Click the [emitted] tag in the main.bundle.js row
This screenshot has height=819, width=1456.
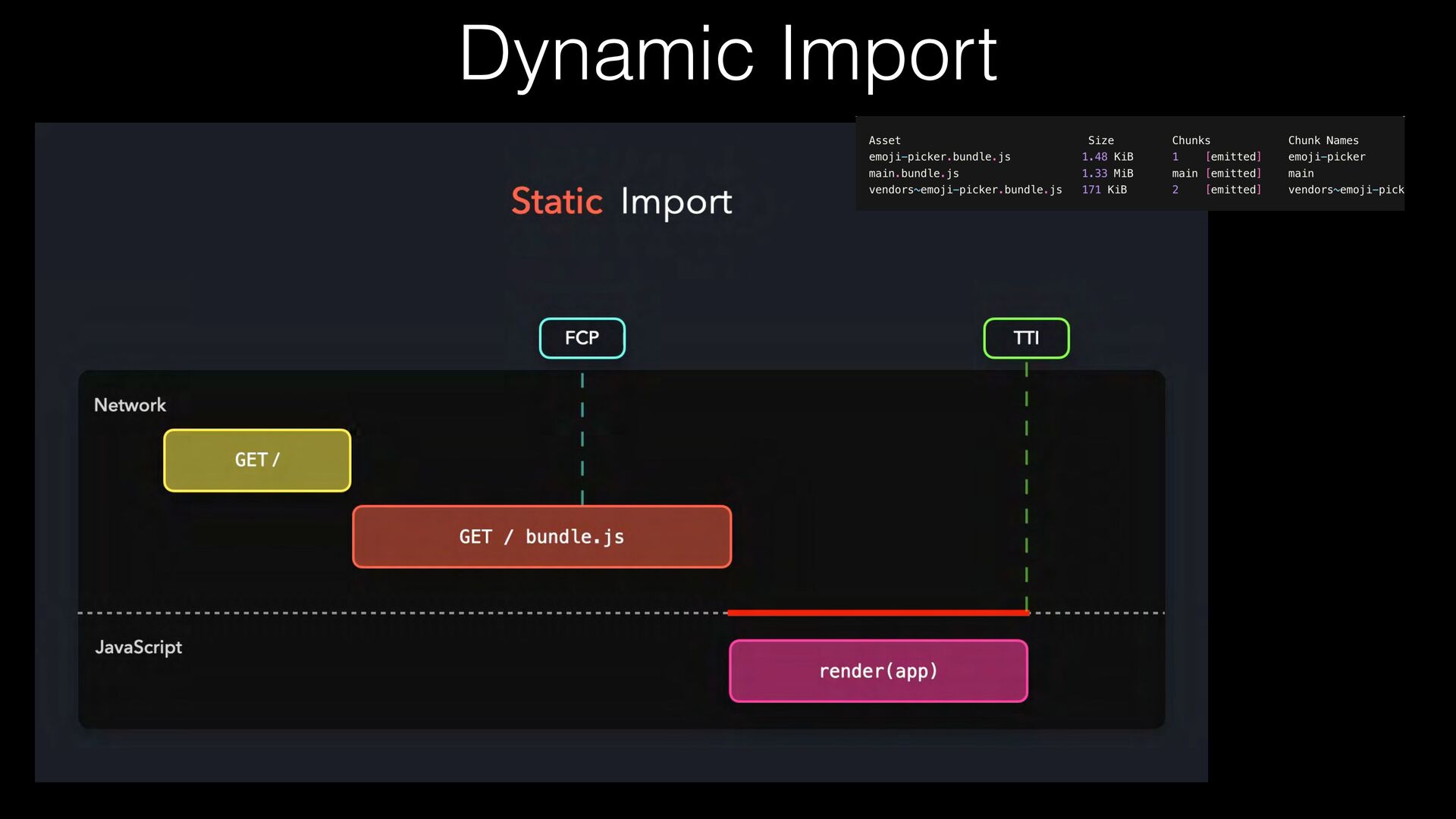pyautogui.click(x=1234, y=174)
